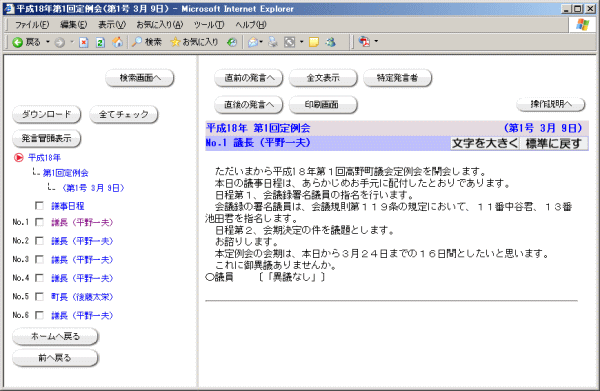The width and height of the screenshot is (600, 391).
Task: Open No.6 議長(平野一夫) link
Action: click(82, 315)
